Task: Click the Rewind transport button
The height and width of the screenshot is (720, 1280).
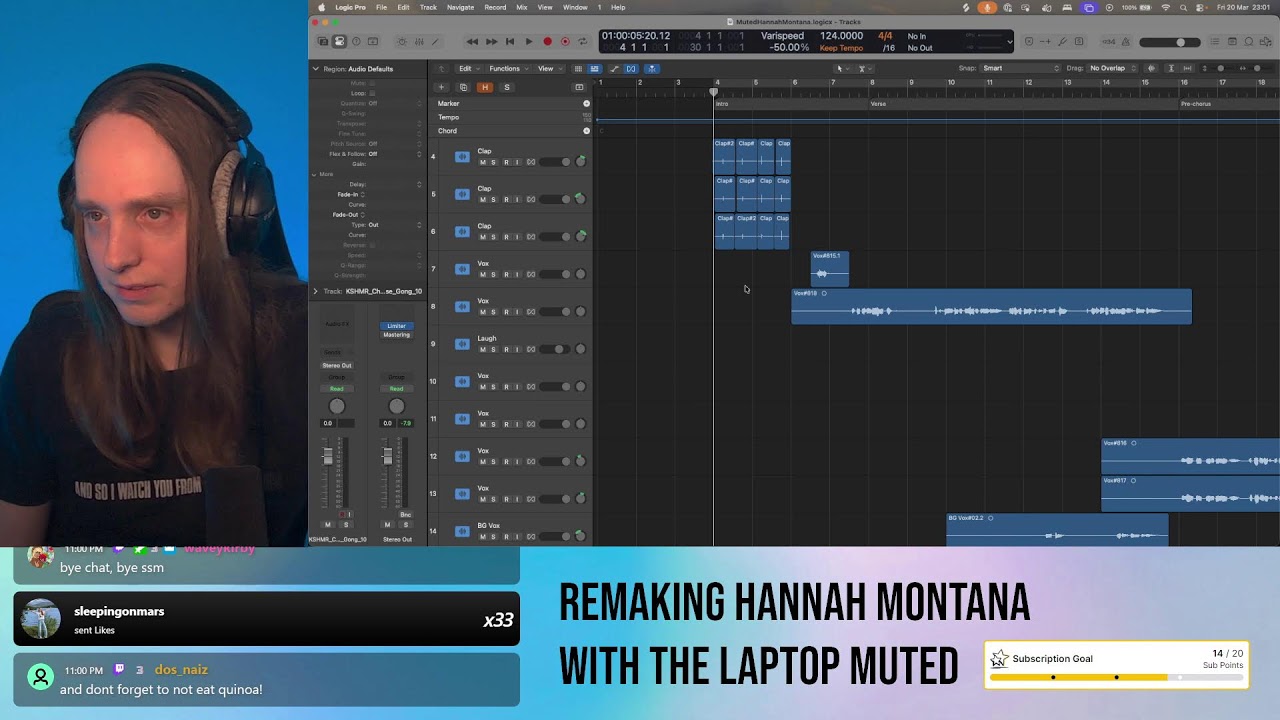Action: (472, 42)
